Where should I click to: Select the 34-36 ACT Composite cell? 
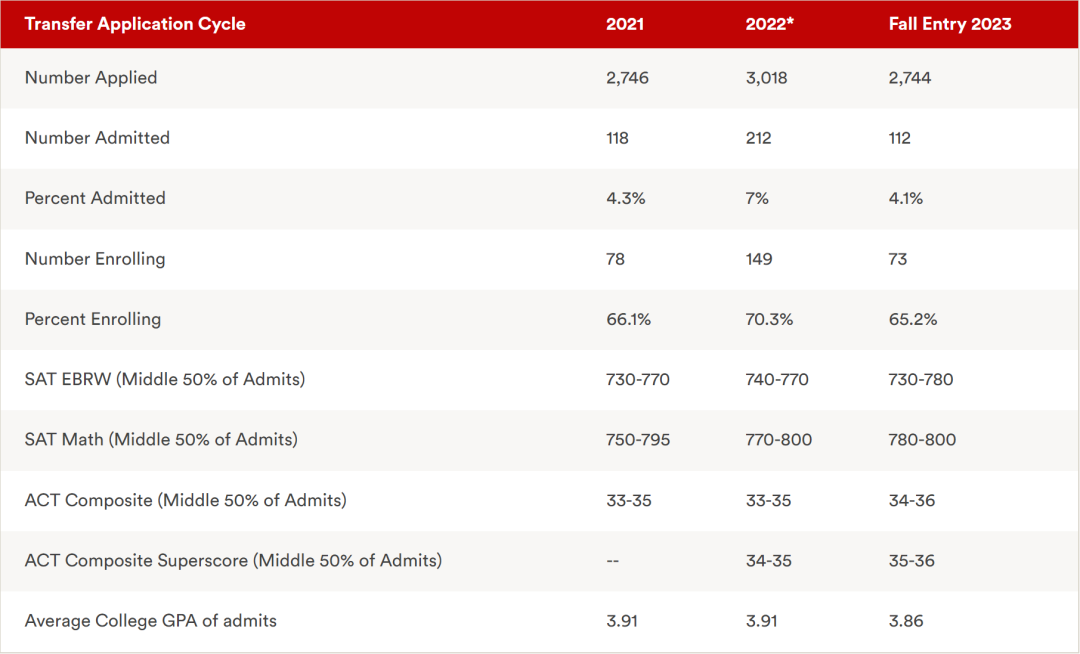tap(912, 500)
